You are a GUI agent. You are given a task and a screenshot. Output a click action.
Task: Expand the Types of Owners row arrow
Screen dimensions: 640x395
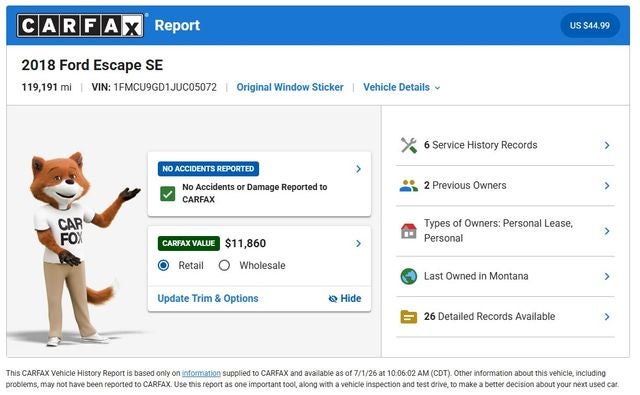coord(607,231)
